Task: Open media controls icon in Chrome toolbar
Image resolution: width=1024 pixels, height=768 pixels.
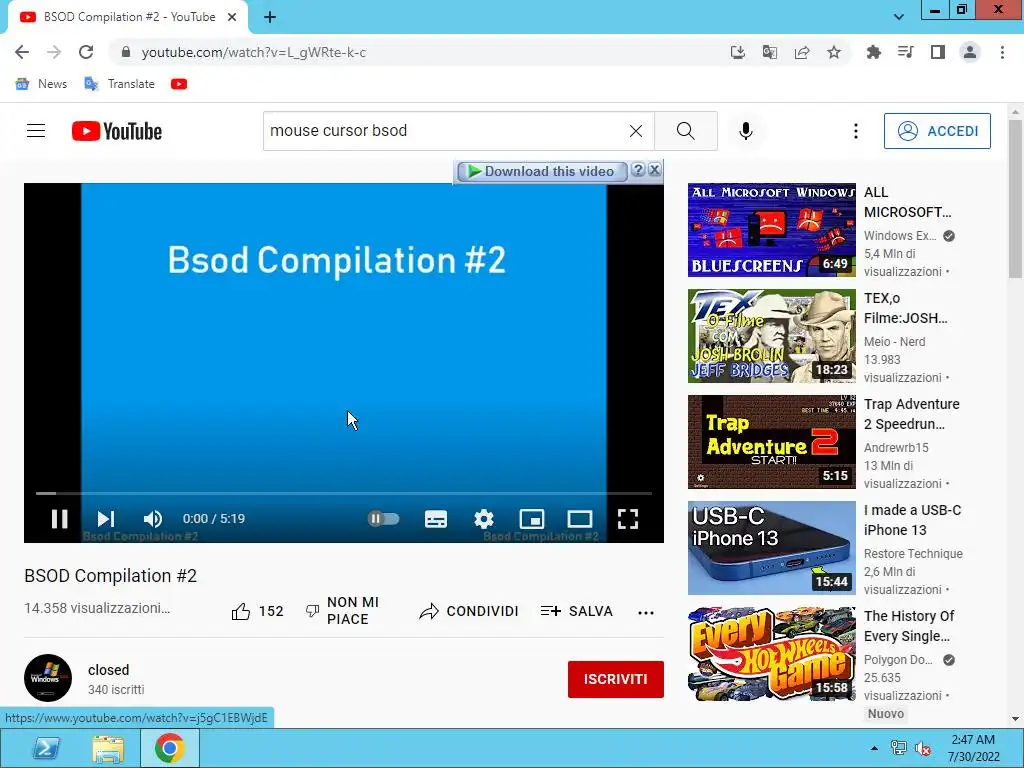Action: [x=906, y=52]
